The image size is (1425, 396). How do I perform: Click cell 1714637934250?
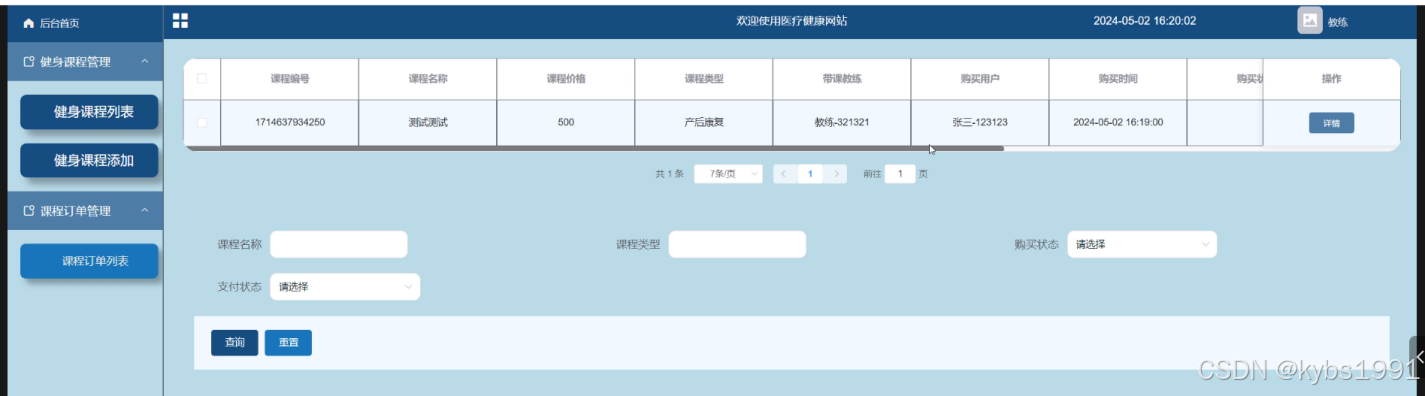pos(290,122)
